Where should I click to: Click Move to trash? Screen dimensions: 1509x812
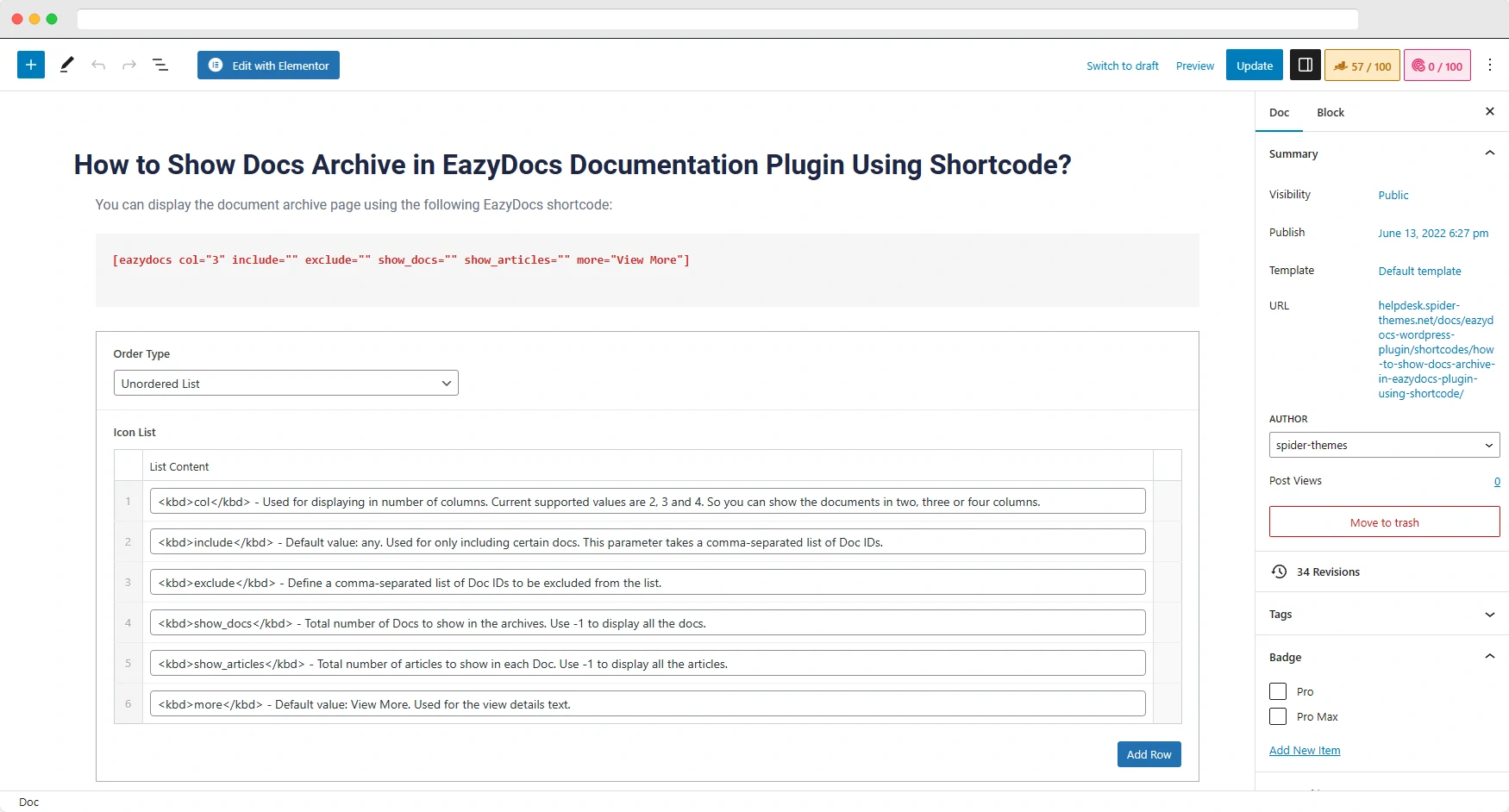[x=1384, y=522]
